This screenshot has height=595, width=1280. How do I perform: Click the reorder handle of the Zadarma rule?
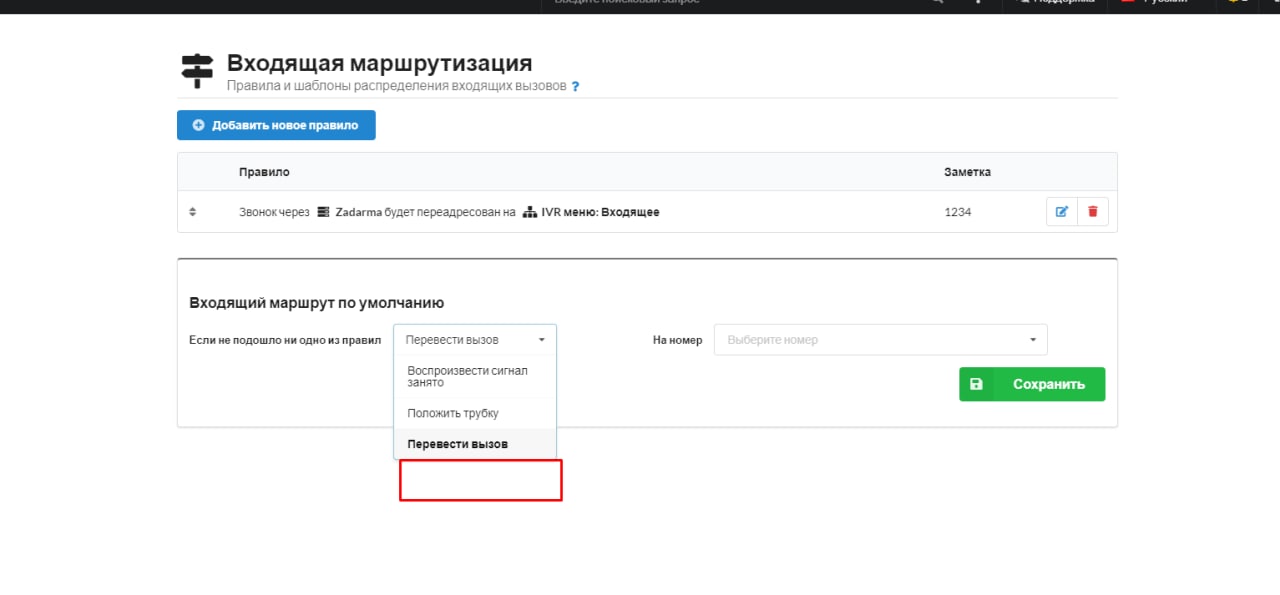pyautogui.click(x=193, y=212)
